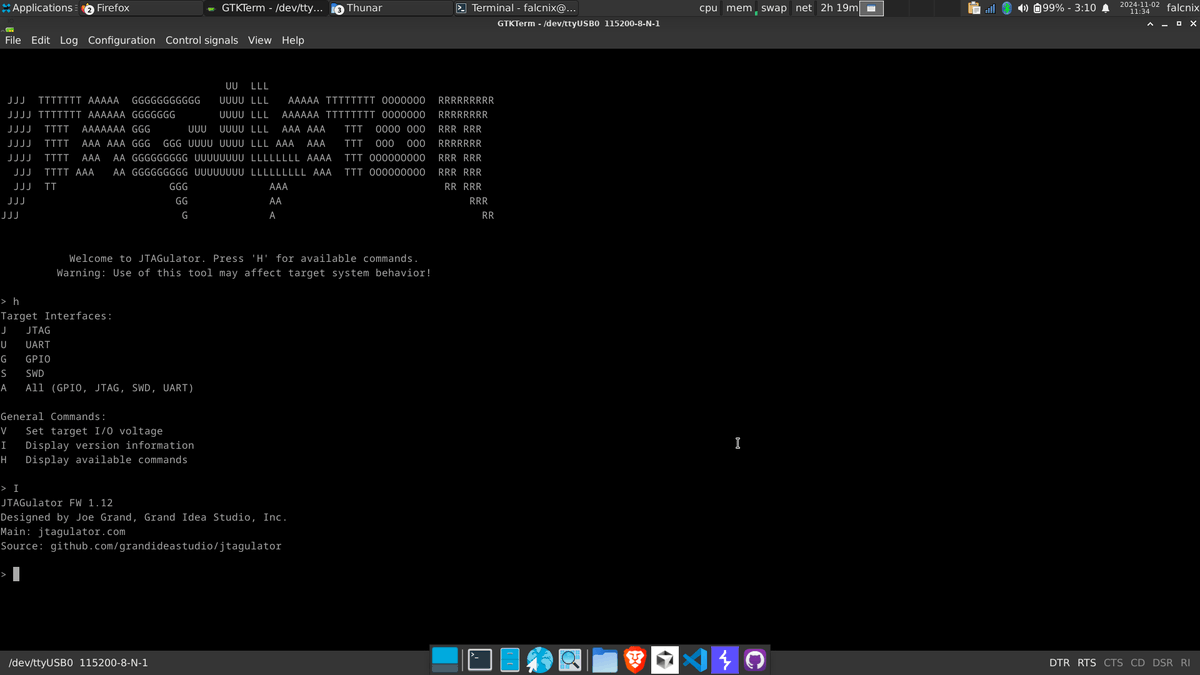Open the Log menu
Image resolution: width=1200 pixels, height=675 pixels.
(69, 40)
